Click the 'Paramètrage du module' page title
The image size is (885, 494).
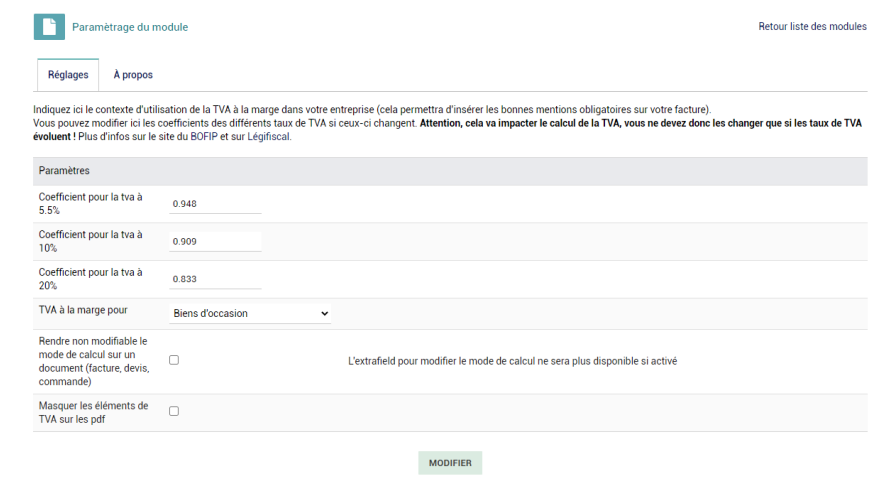click(x=130, y=27)
